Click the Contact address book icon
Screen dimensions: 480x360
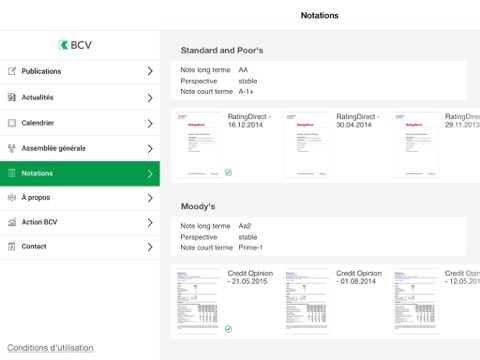[x=12, y=247]
